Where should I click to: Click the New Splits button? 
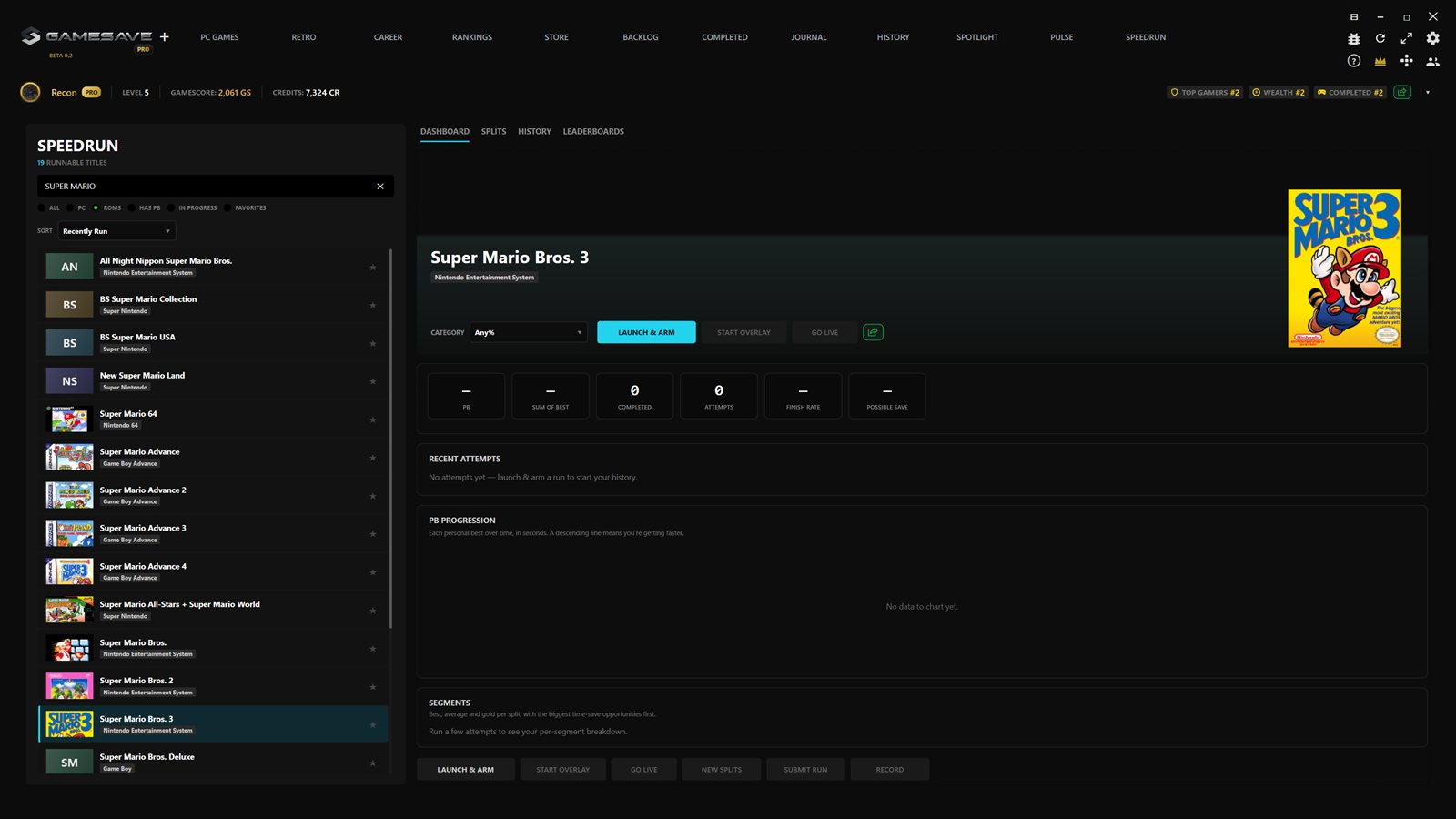click(x=722, y=770)
